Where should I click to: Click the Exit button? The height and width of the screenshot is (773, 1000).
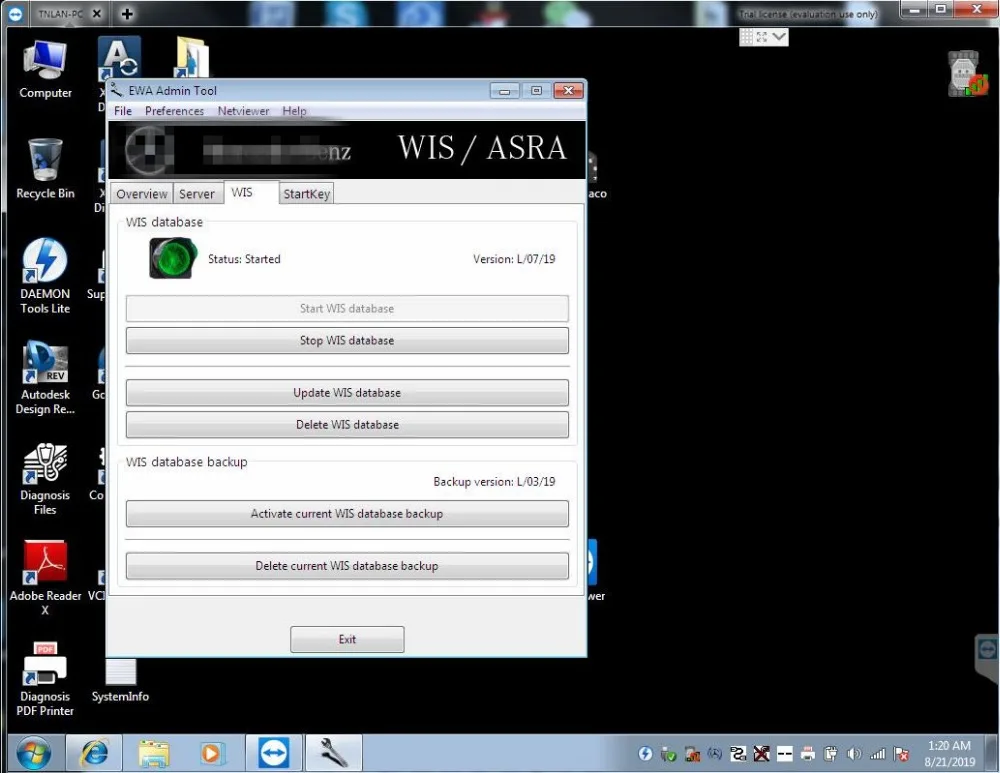(347, 639)
